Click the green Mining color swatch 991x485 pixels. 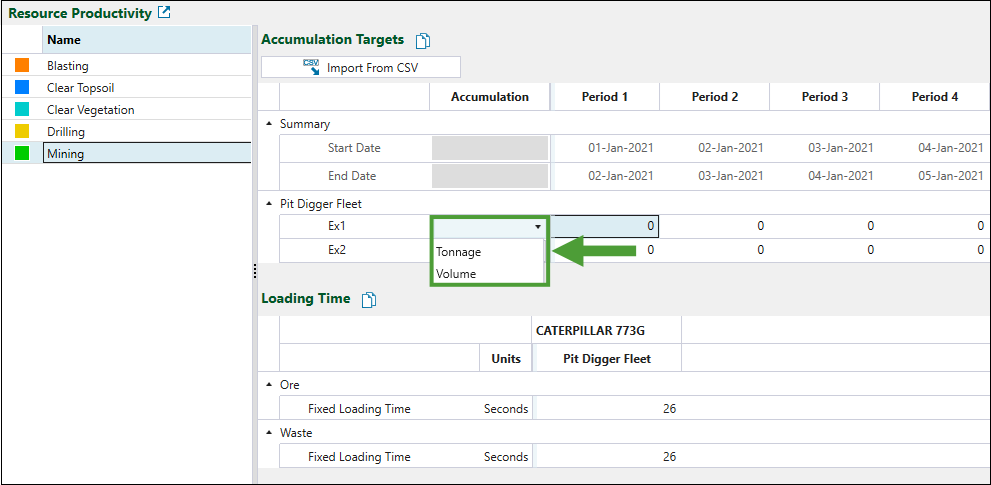pos(23,154)
